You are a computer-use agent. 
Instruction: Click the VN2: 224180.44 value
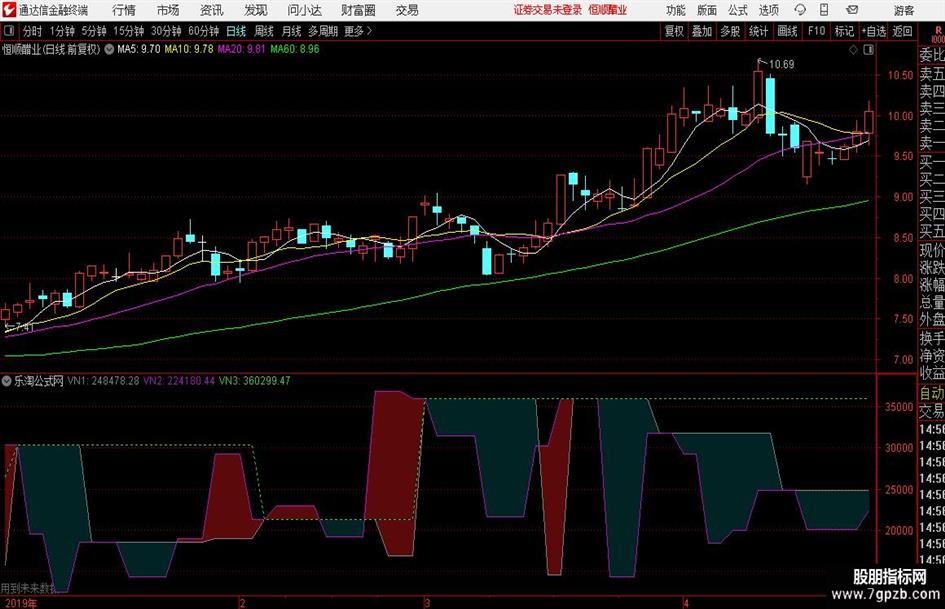click(x=178, y=381)
